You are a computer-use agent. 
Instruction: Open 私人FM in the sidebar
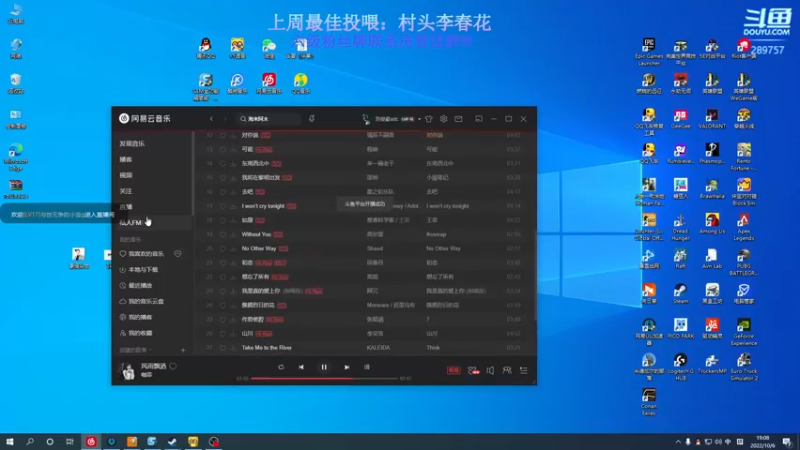click(131, 223)
